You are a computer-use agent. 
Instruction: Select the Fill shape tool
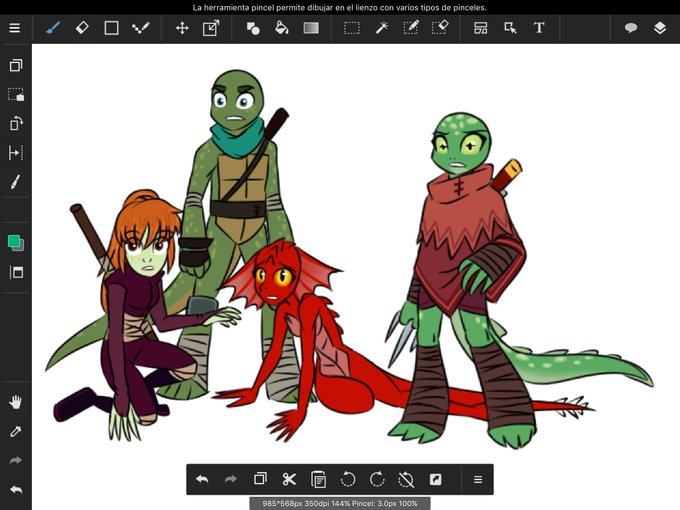pyautogui.click(x=253, y=28)
